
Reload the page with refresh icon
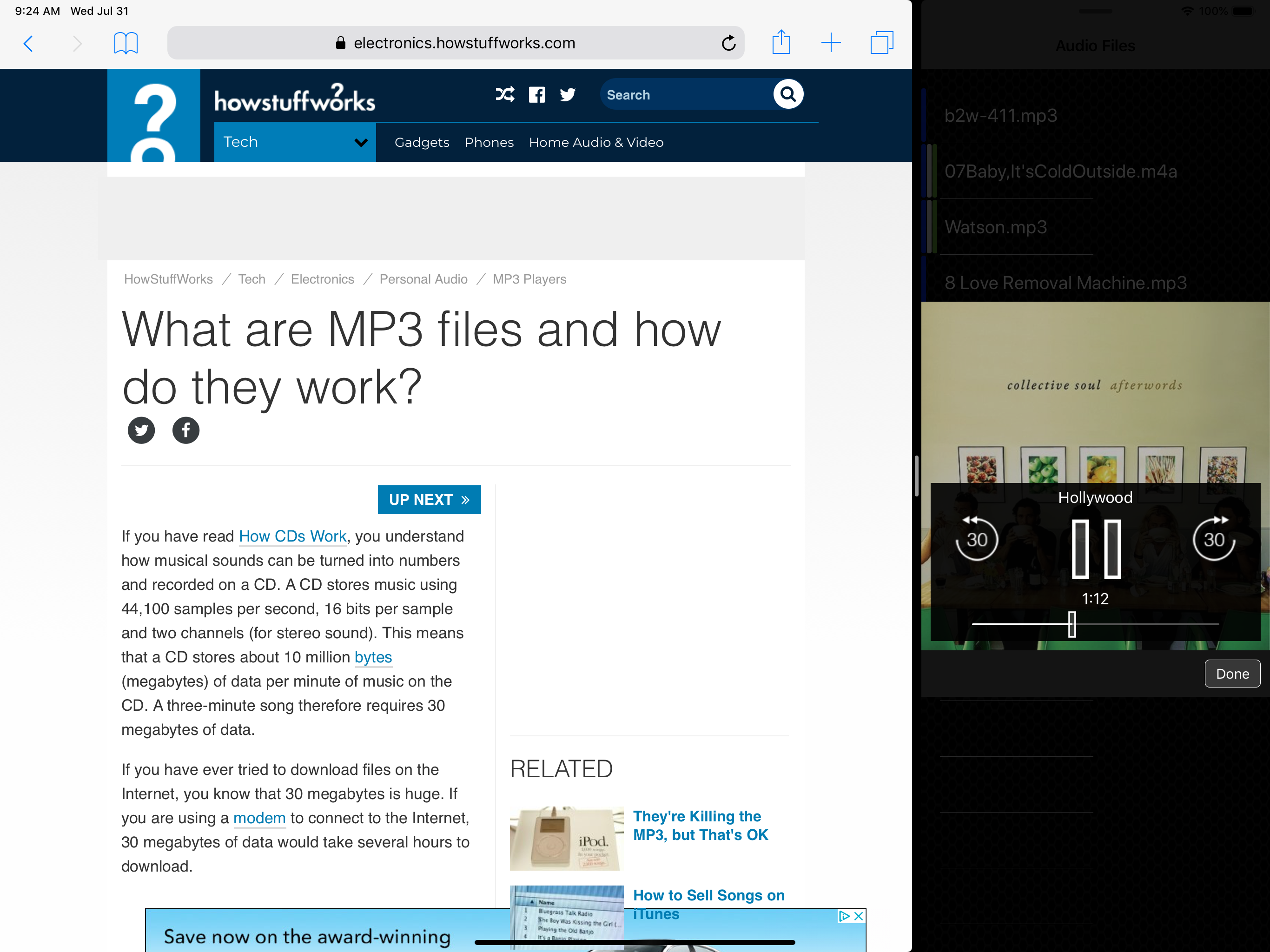pyautogui.click(x=728, y=43)
